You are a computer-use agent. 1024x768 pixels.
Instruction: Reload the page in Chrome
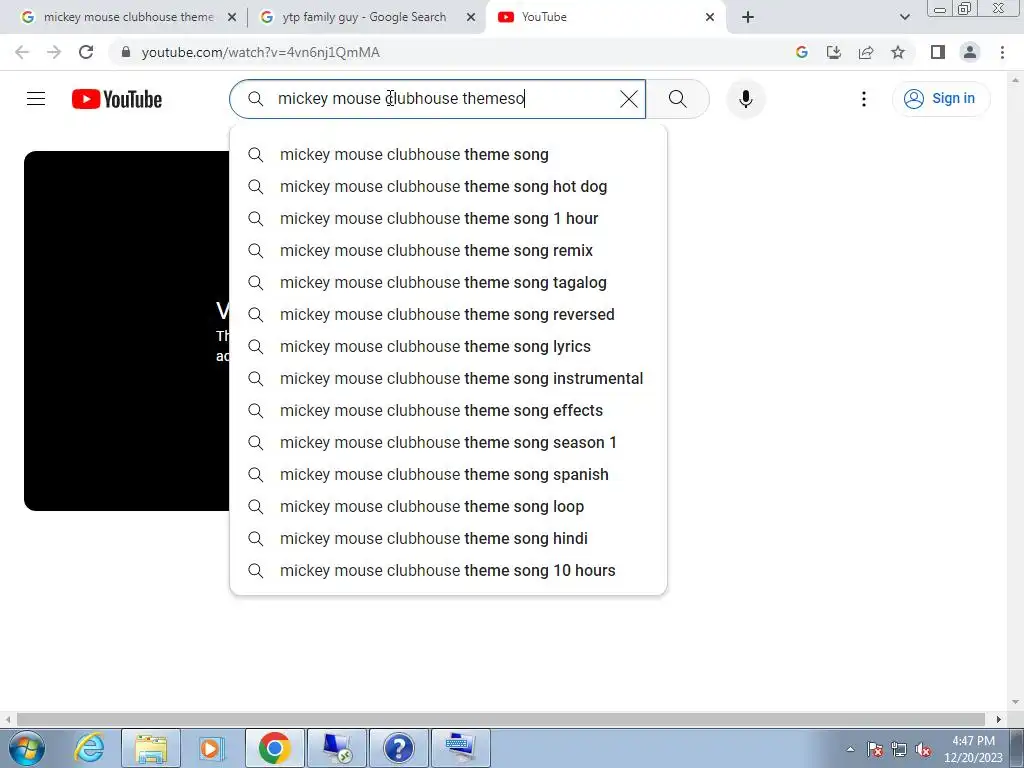click(86, 52)
